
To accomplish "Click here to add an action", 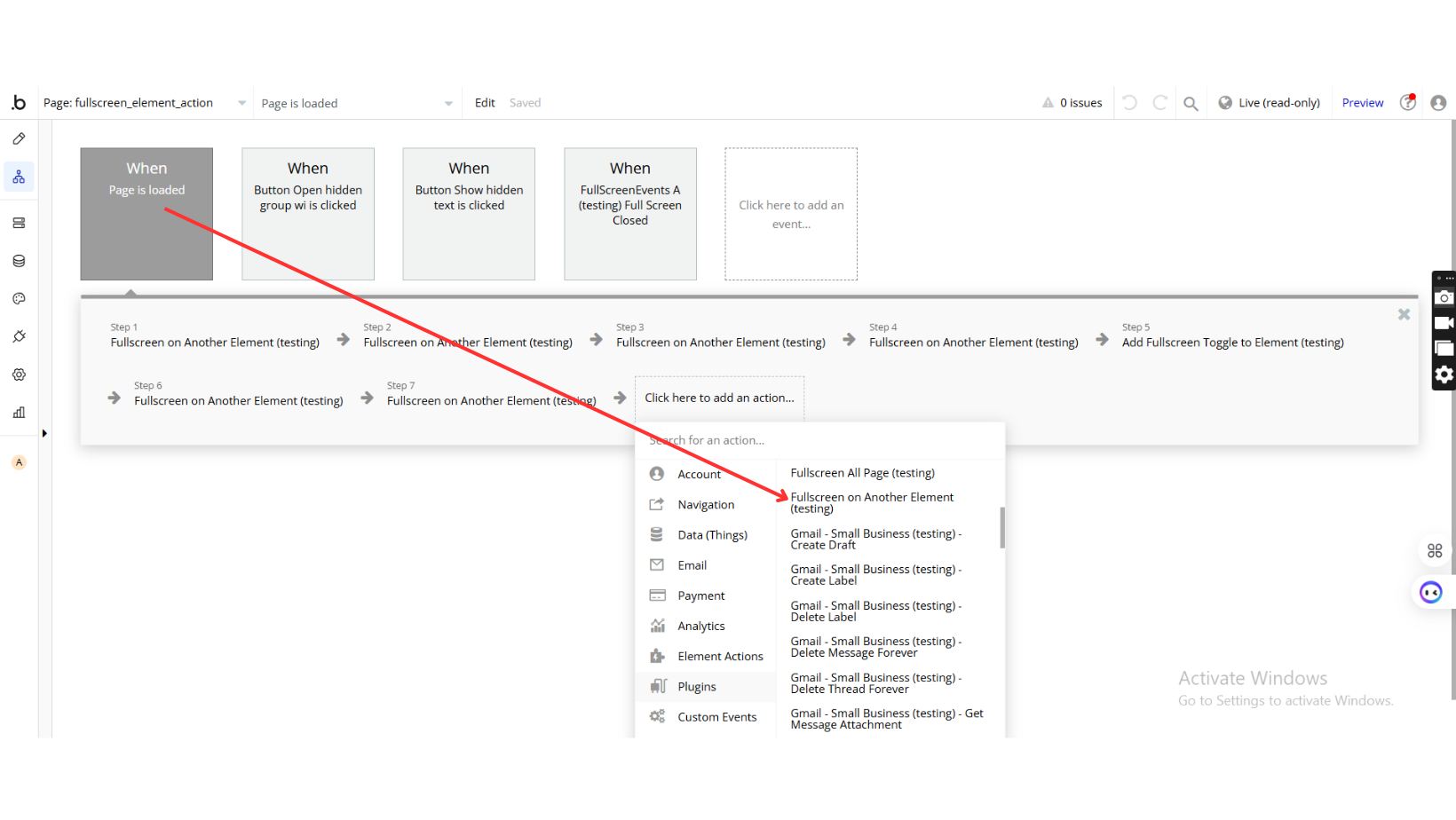I will (x=720, y=398).
